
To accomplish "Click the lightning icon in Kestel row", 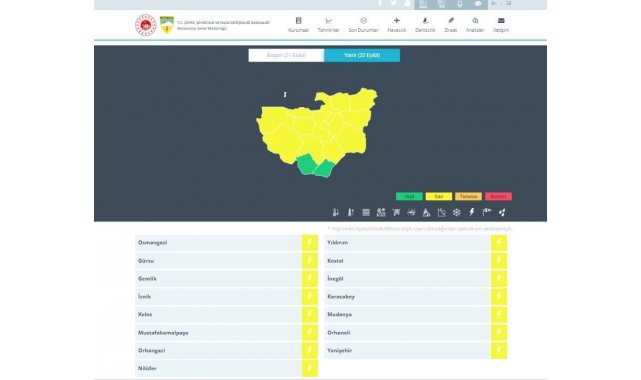I will click(x=499, y=260).
